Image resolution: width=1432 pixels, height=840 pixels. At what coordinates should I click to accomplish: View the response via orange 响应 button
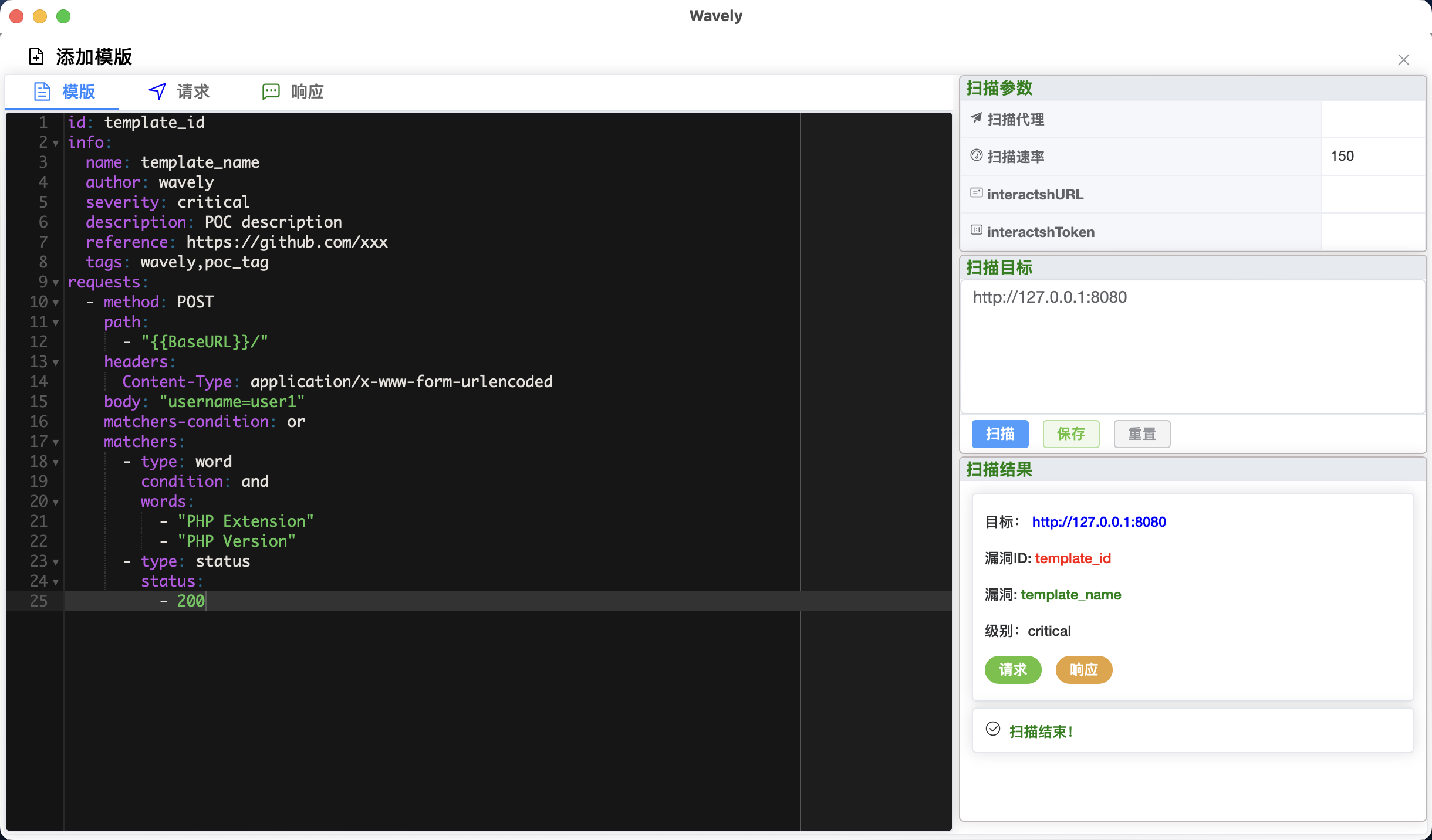[1084, 670]
